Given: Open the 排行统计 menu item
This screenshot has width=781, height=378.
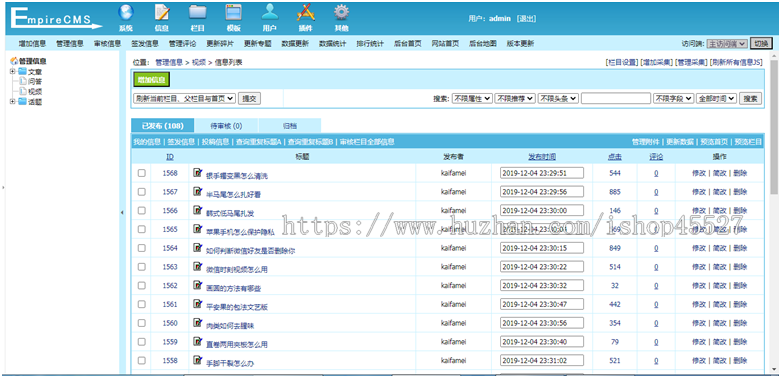Looking at the screenshot, I should [x=370, y=44].
